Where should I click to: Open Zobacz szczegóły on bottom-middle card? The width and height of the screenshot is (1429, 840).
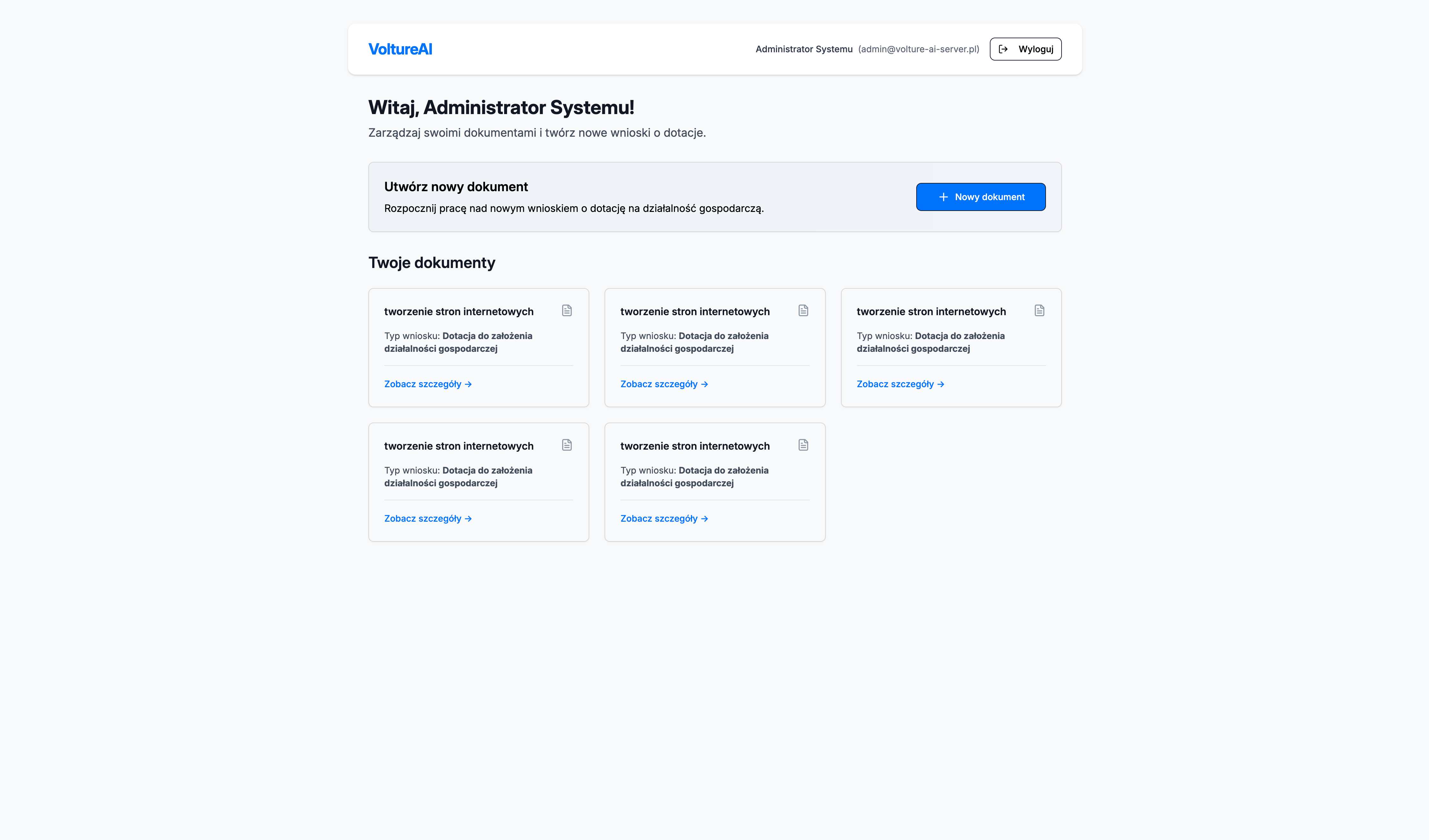tap(664, 518)
